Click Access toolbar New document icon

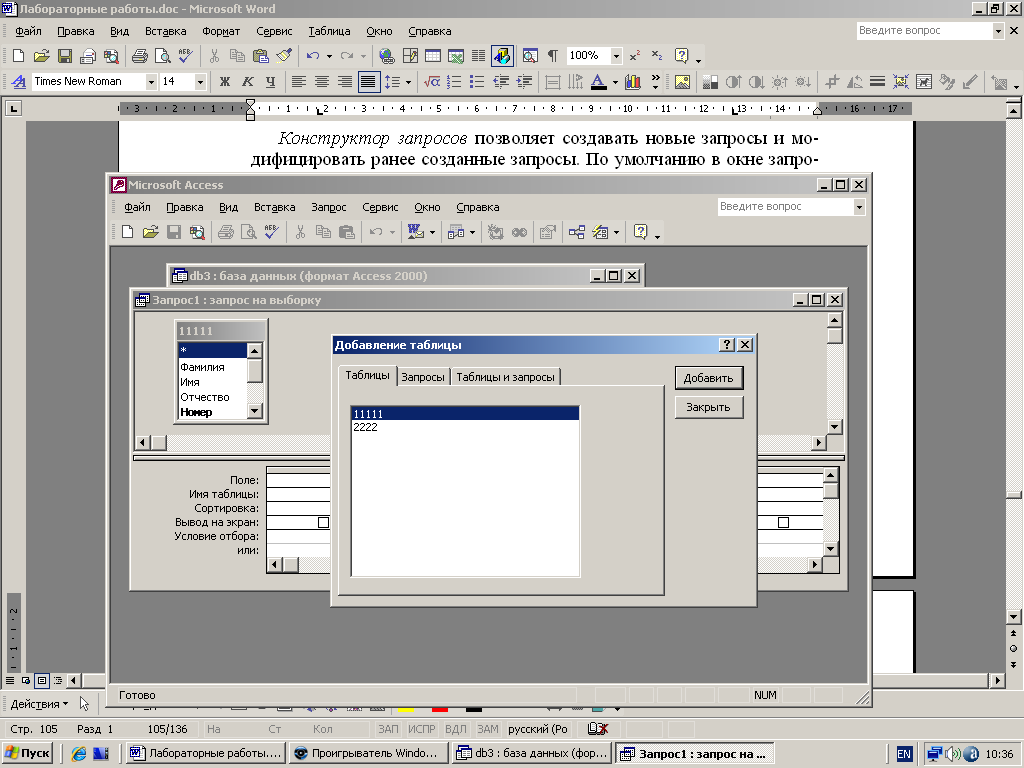click(x=128, y=232)
